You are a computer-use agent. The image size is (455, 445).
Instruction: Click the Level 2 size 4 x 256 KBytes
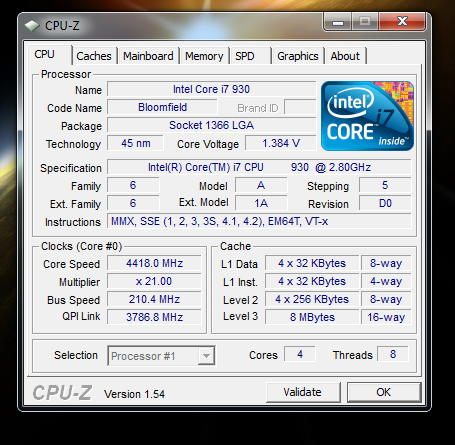312,299
